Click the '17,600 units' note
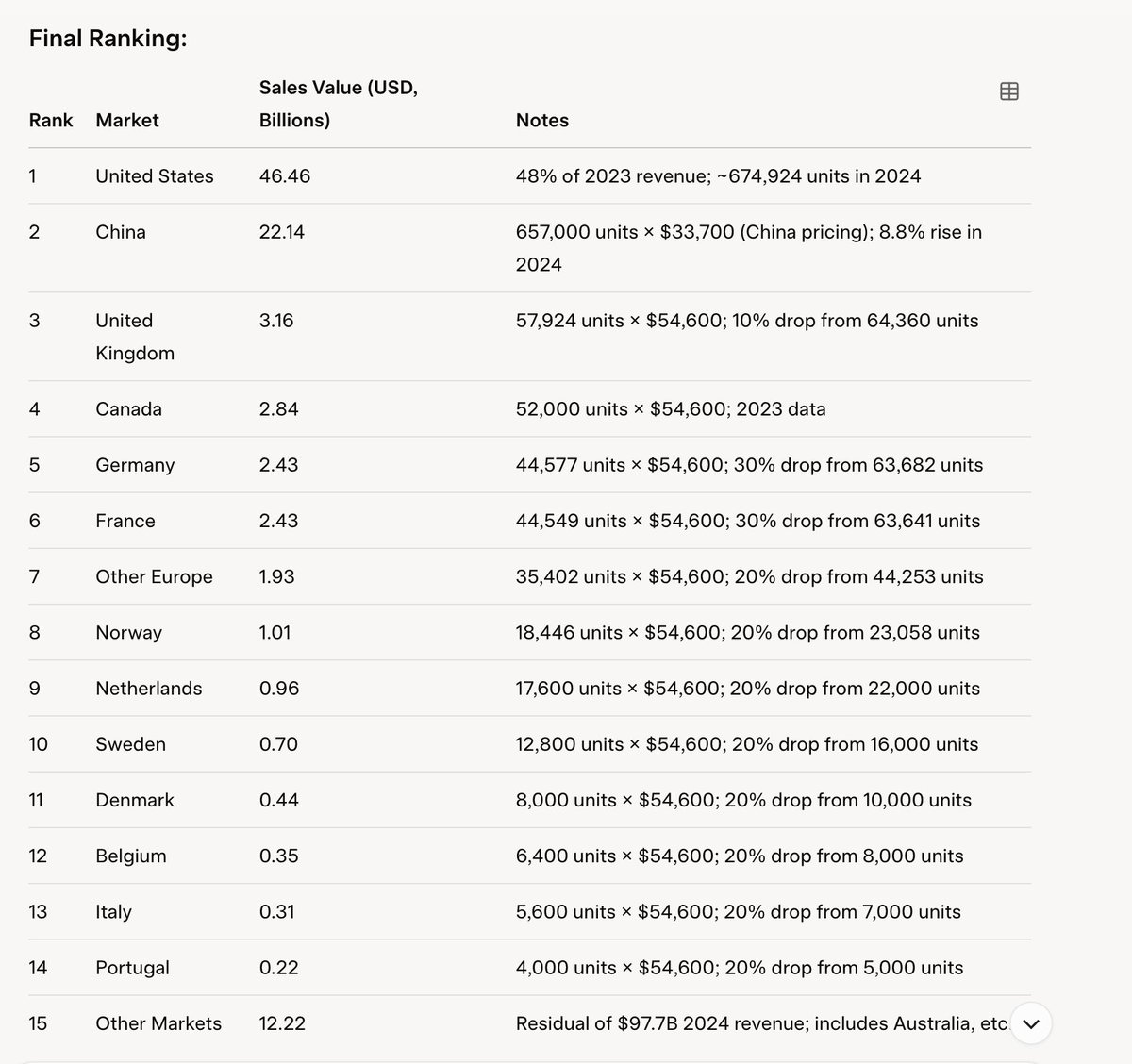 point(748,689)
